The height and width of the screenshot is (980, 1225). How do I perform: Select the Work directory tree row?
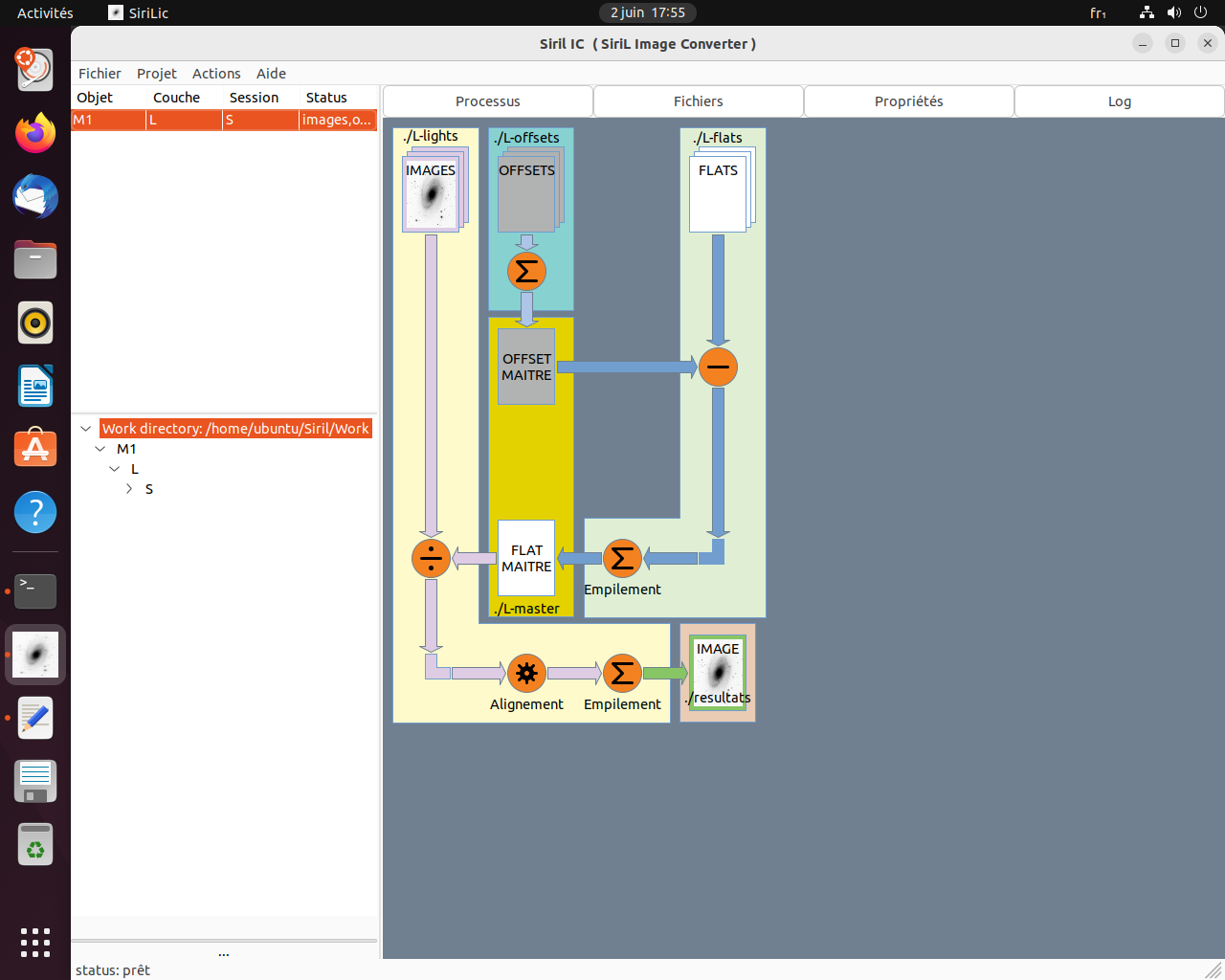point(235,429)
